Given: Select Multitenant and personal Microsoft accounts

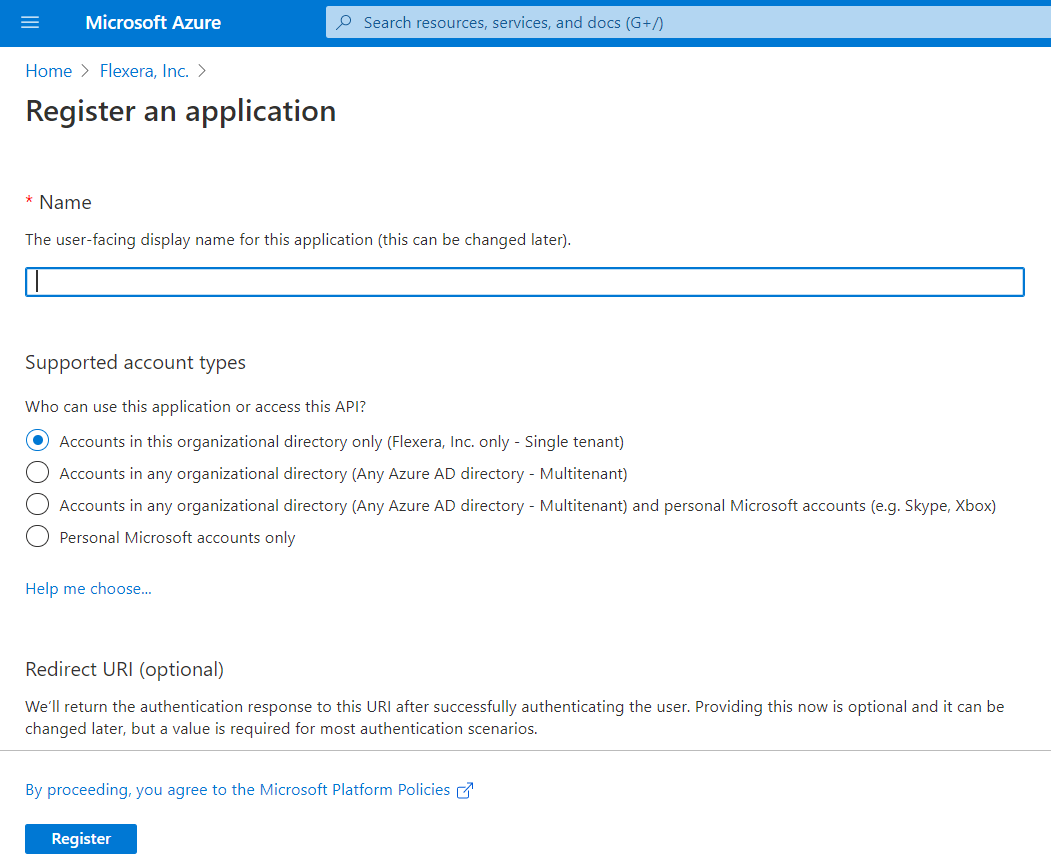Looking at the screenshot, I should click(x=37, y=504).
